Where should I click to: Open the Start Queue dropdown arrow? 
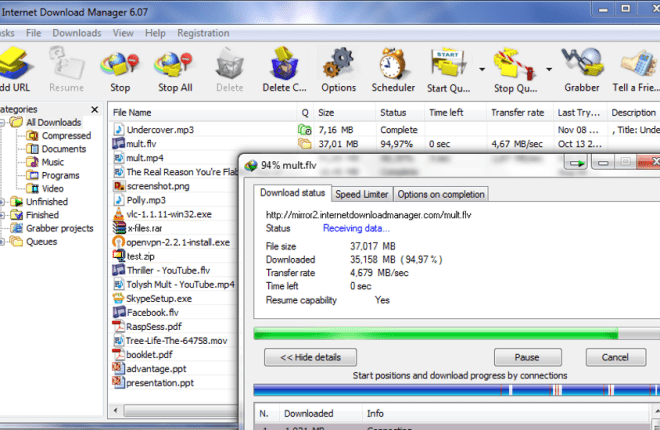482,69
